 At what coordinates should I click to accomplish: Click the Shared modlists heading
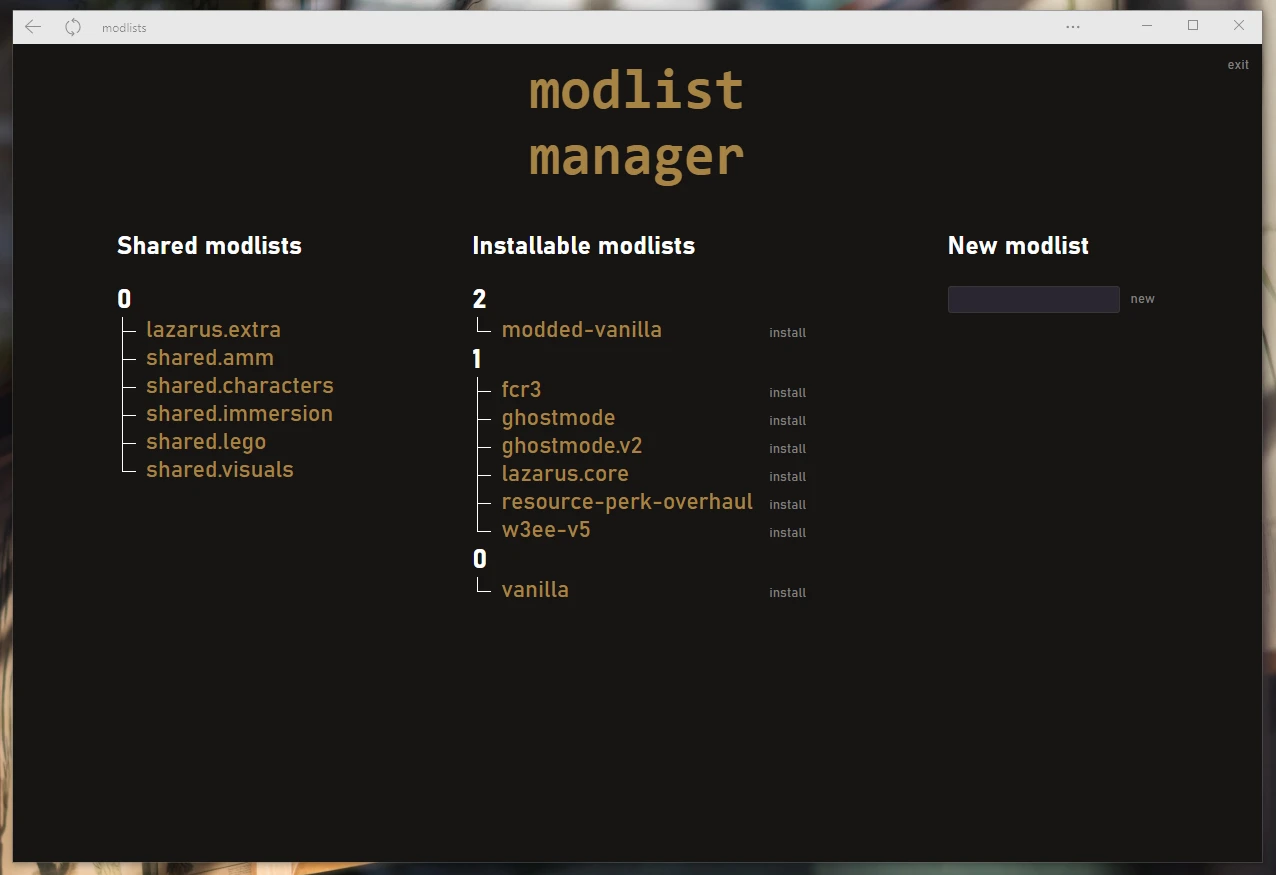pyautogui.click(x=209, y=246)
